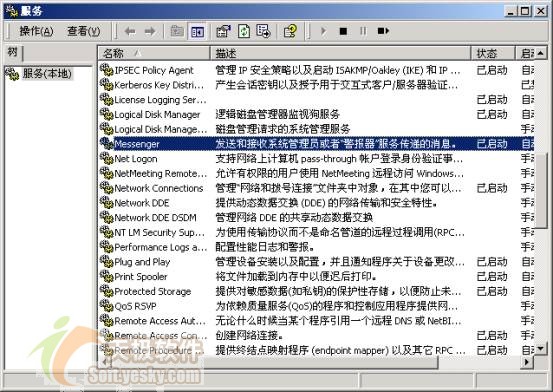Click the gear icon beside Protected Storage

coord(106,291)
